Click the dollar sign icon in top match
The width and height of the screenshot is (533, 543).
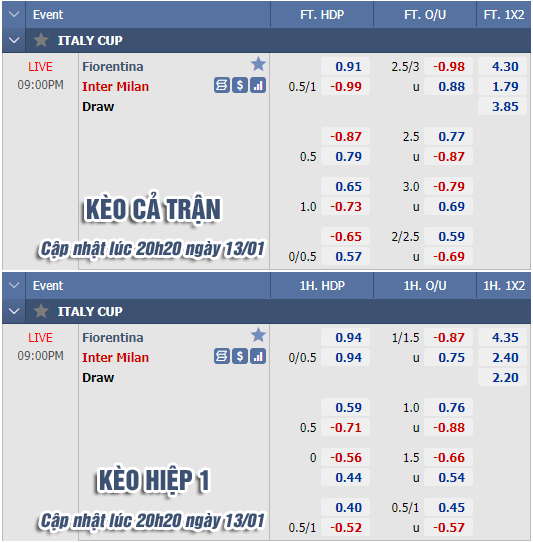(x=240, y=86)
